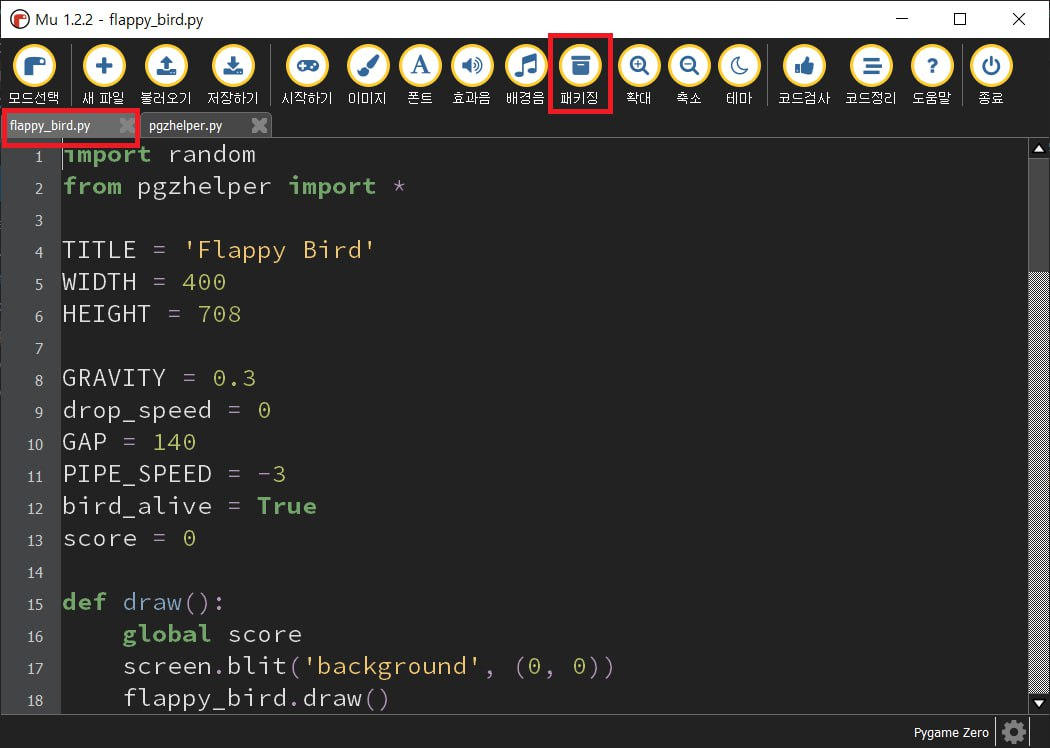
Task: Create a new file with 새 파일
Action: pyautogui.click(x=103, y=67)
